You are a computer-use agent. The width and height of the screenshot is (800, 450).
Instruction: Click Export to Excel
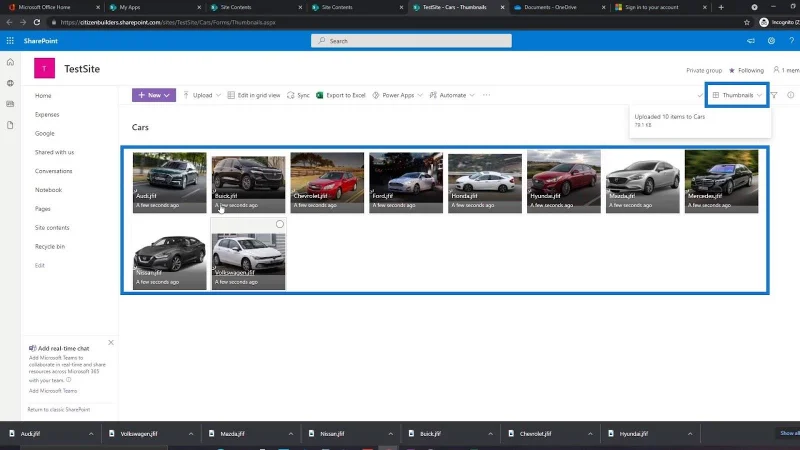click(x=340, y=95)
